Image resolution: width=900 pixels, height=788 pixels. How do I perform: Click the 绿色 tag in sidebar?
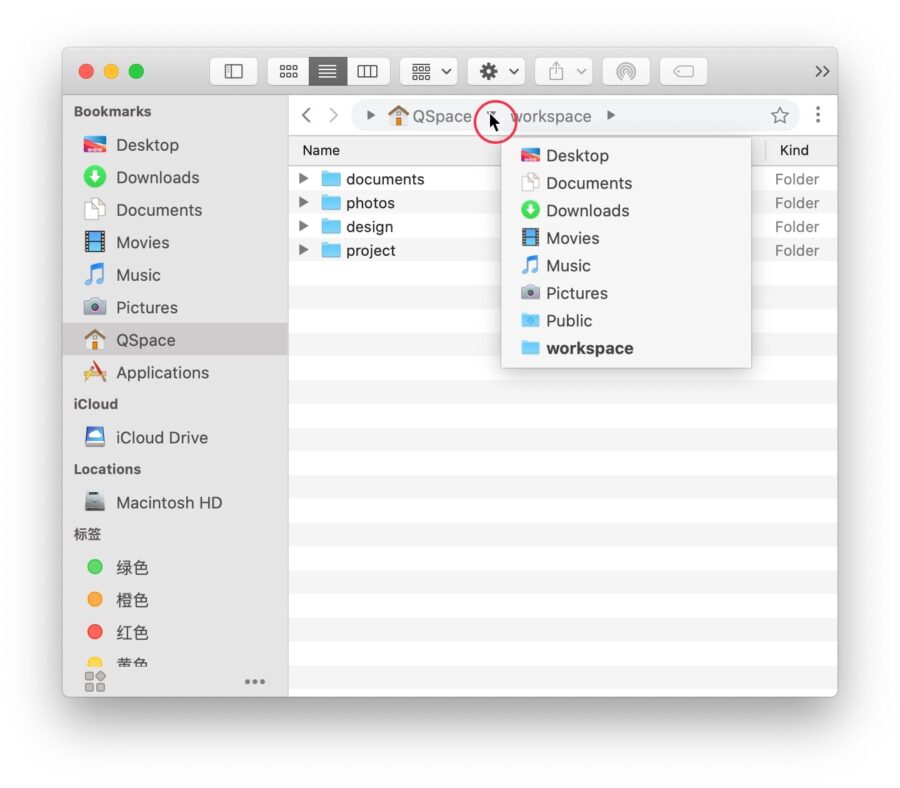(x=131, y=567)
